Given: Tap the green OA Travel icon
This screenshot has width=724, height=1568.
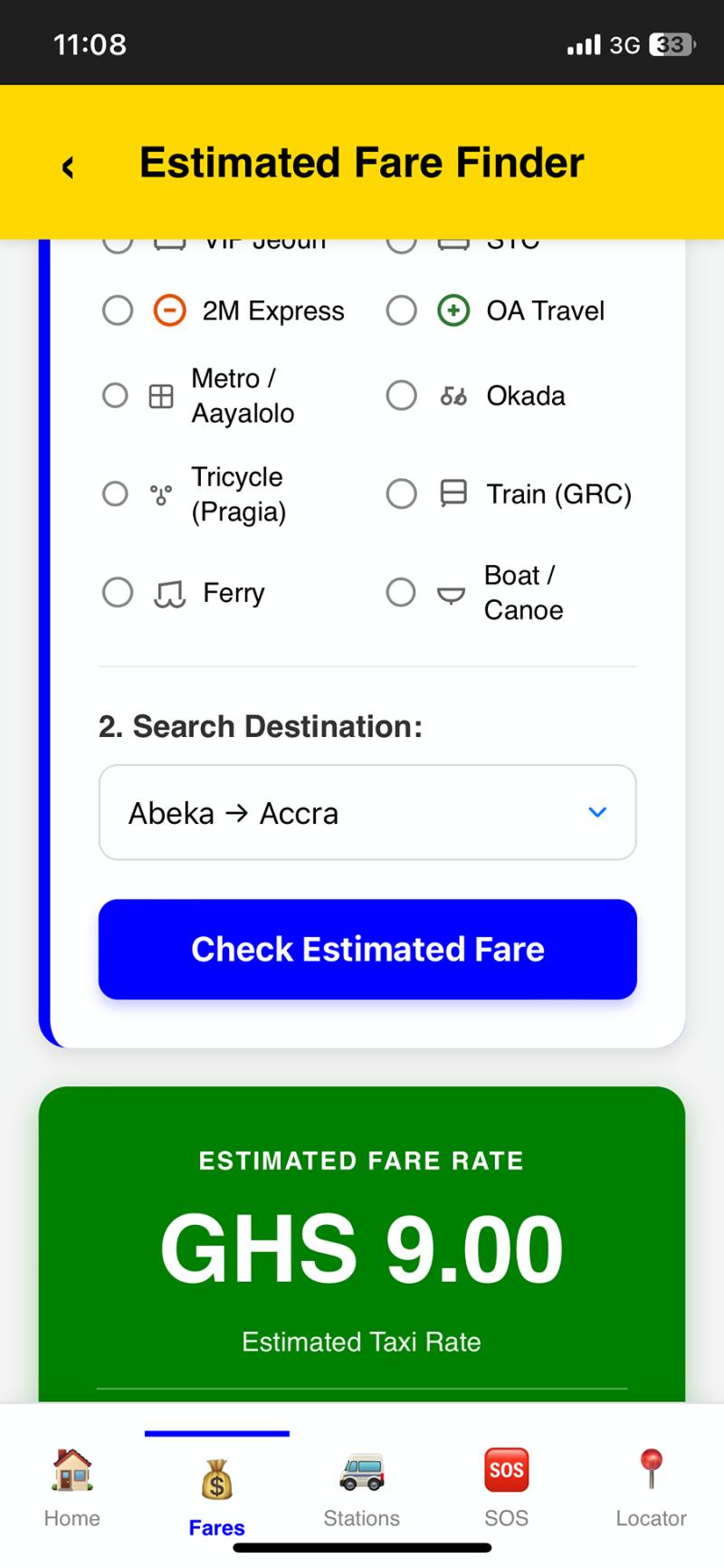Looking at the screenshot, I should point(453,311).
